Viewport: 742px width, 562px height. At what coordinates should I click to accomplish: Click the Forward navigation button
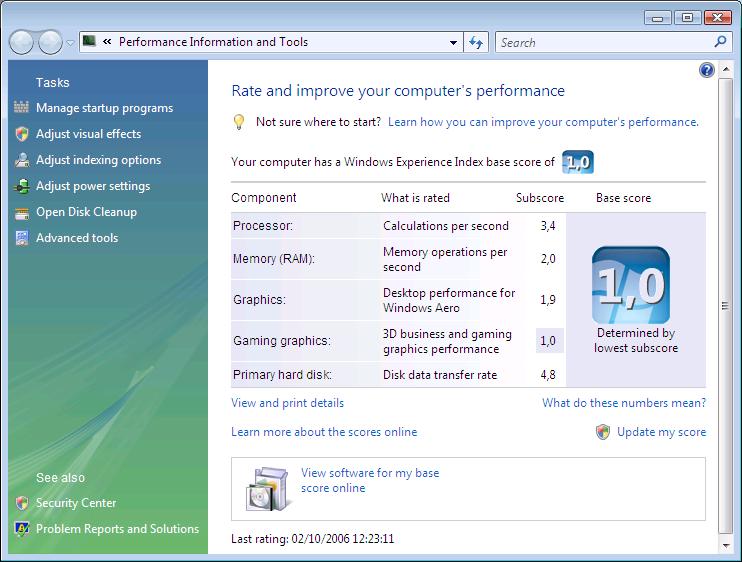(x=50, y=42)
